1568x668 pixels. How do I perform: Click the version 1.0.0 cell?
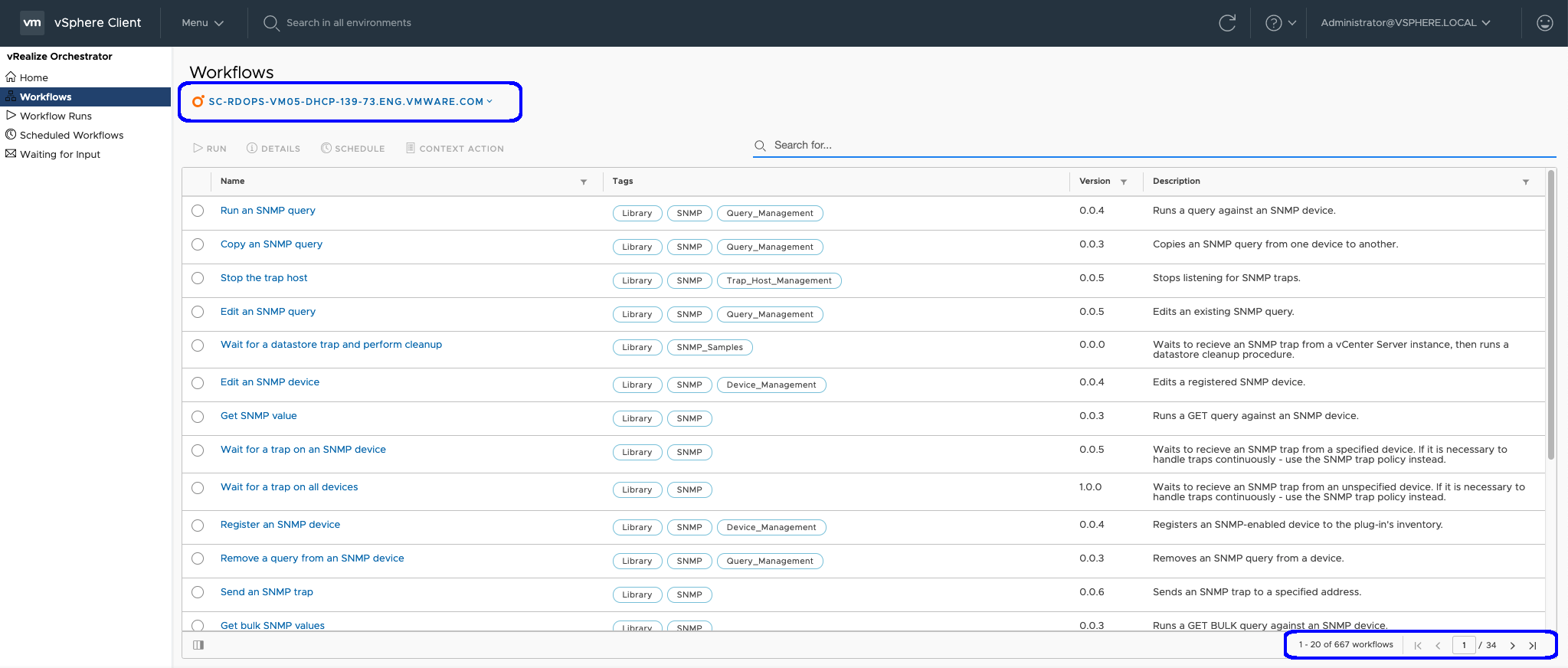[1091, 487]
